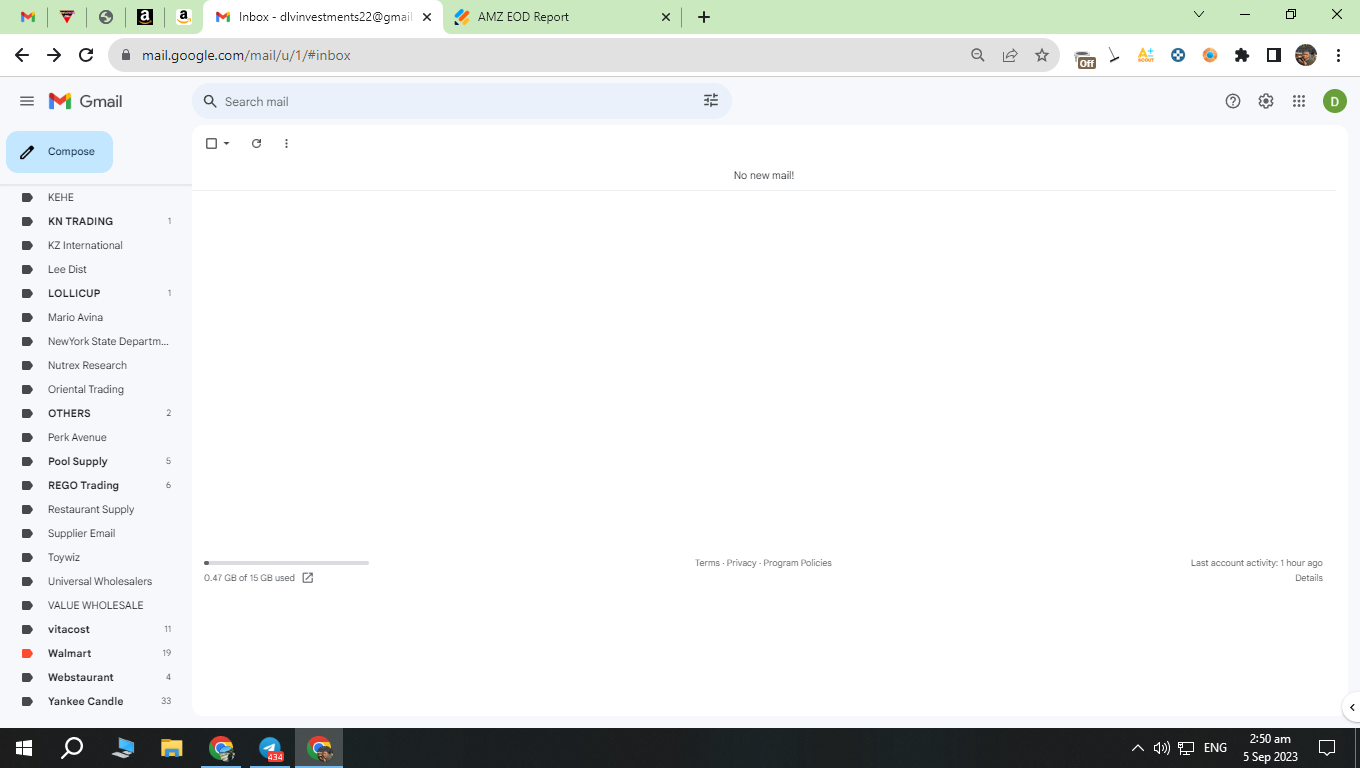The image size is (1360, 768).
Task: Switch to the first pinned Gmail tab
Action: point(28,17)
